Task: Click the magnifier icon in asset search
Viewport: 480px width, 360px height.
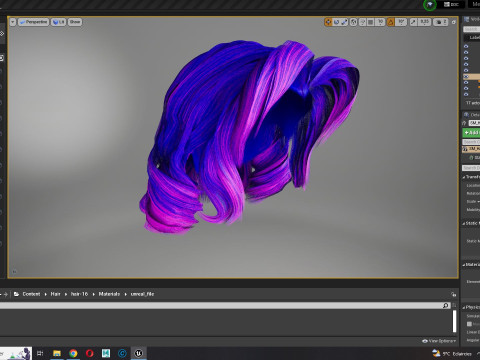Action: pos(446,305)
